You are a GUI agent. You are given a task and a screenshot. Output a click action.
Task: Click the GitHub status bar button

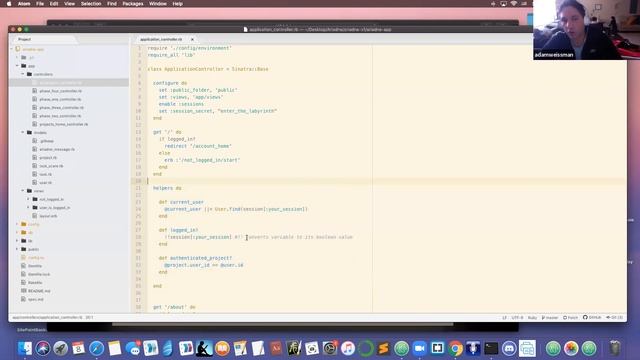tap(592, 318)
